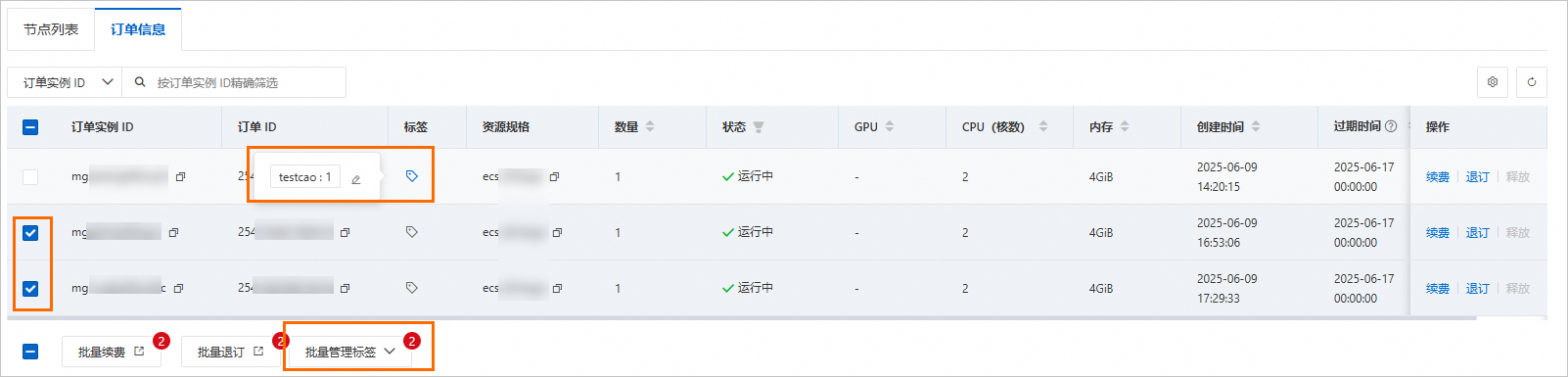The height and width of the screenshot is (377, 1568).
Task: Click the tag icon in the 16:53:06 row
Action: coord(412,232)
